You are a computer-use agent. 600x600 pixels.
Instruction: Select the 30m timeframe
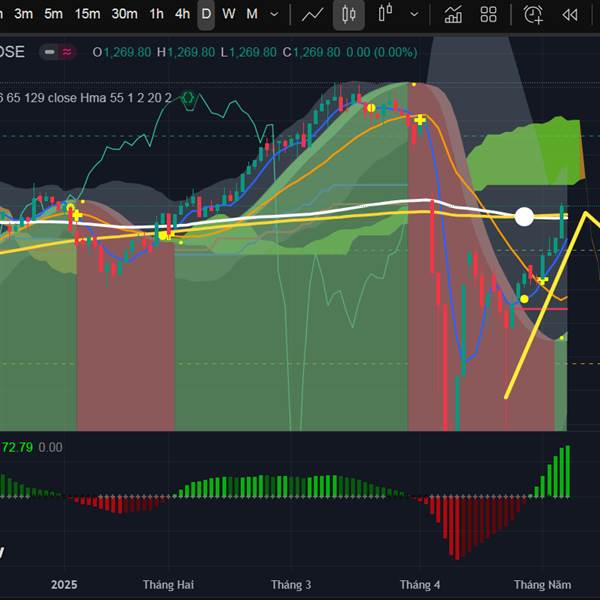click(124, 14)
